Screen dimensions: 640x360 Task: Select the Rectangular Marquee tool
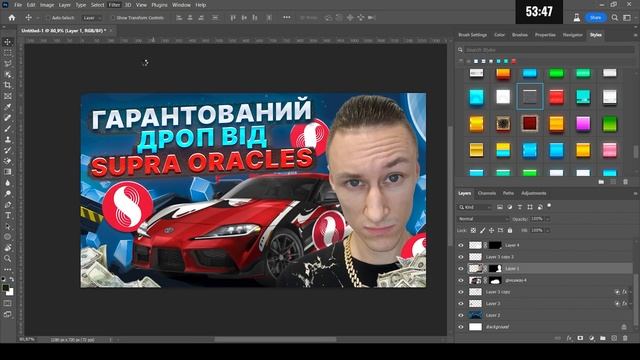coord(8,53)
